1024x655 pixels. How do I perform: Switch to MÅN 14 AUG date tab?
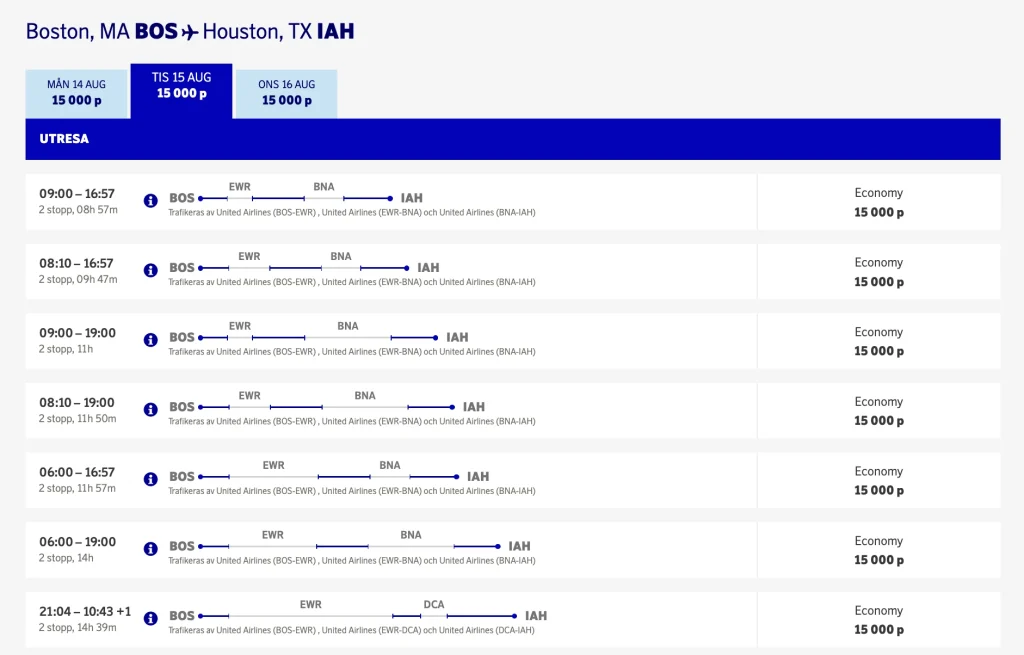point(76,94)
